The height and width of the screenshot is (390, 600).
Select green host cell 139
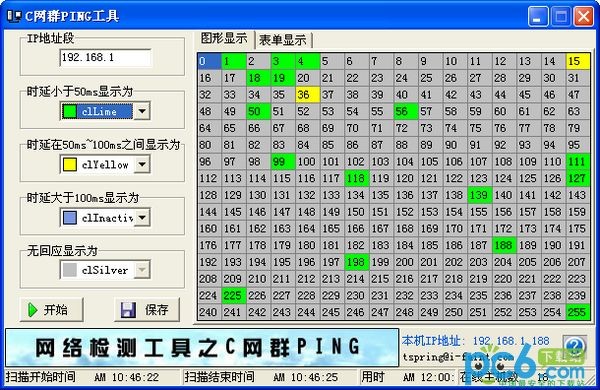click(479, 195)
